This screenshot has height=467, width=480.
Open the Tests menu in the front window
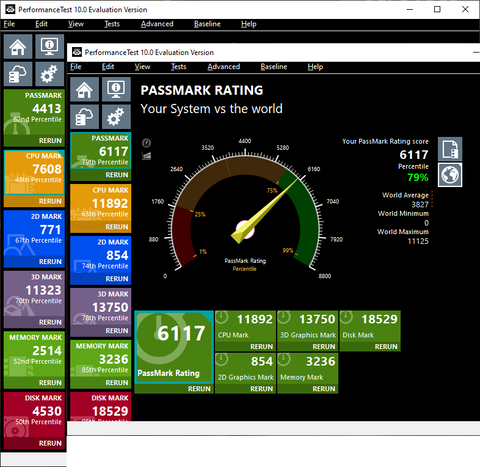click(178, 67)
